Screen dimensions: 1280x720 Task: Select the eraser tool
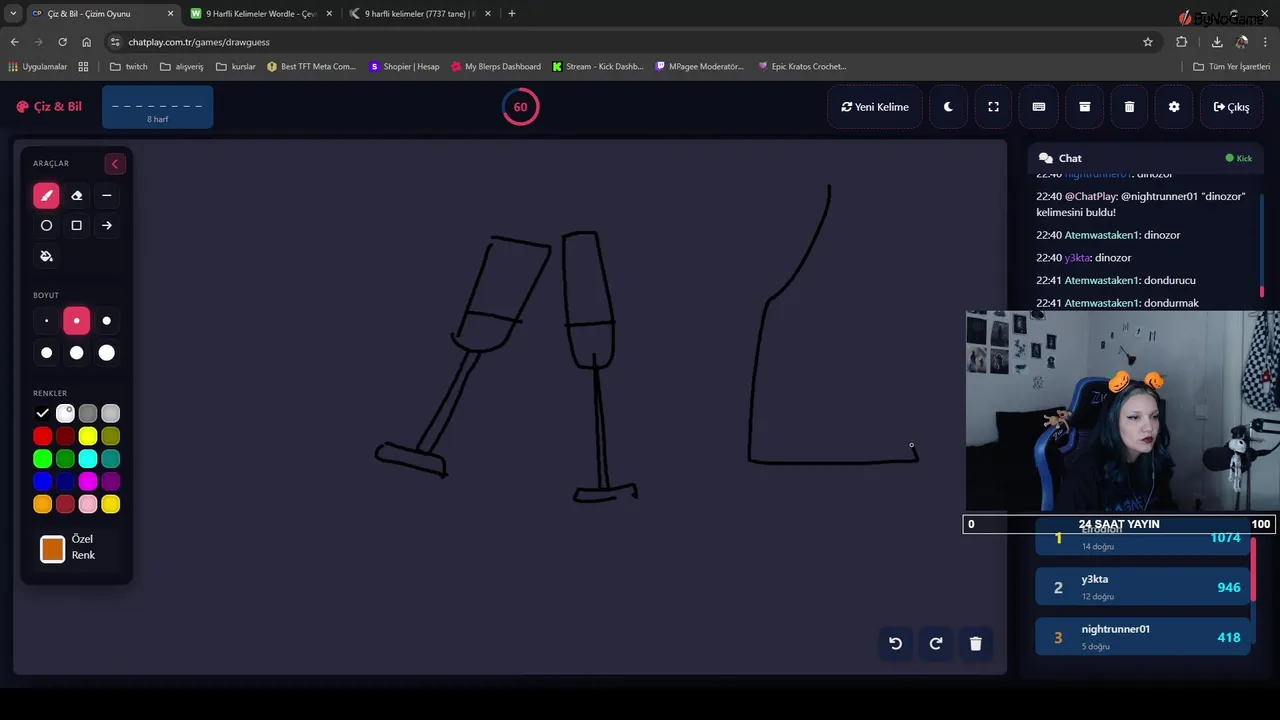(76, 196)
